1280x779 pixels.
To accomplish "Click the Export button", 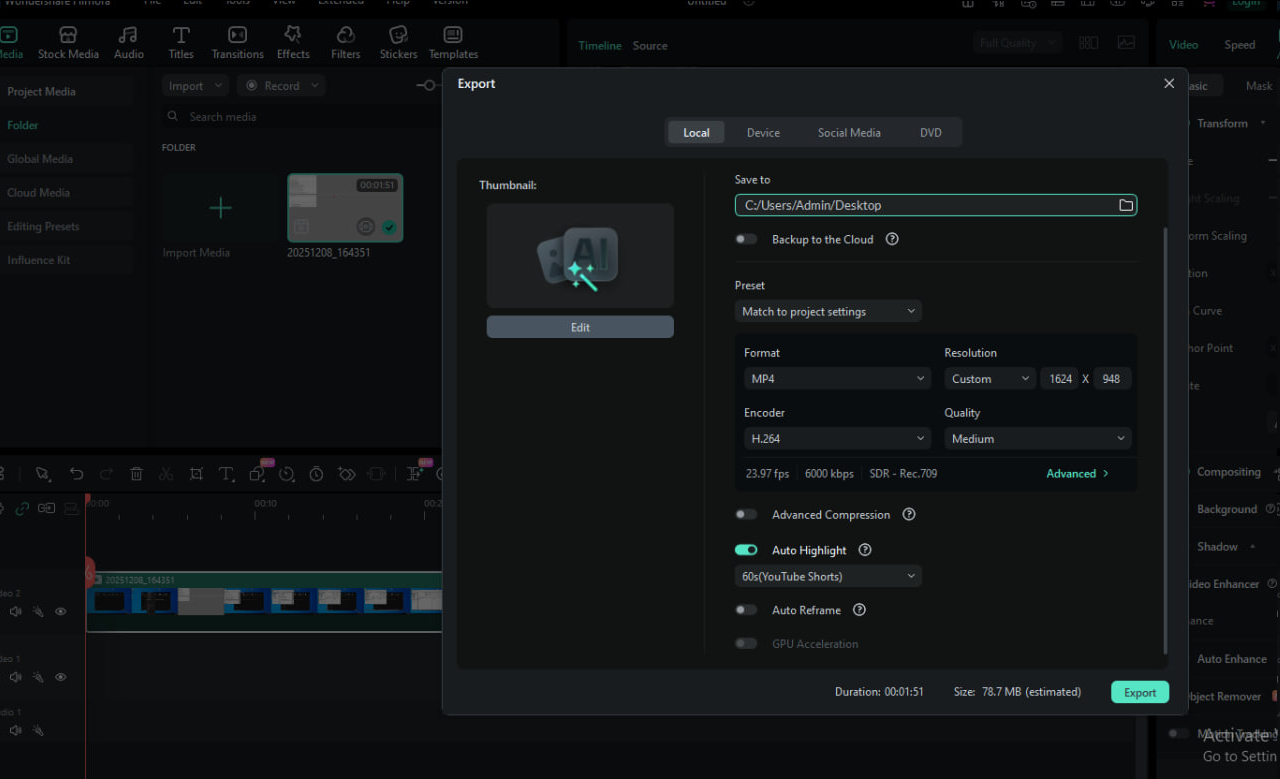I will click(1140, 692).
